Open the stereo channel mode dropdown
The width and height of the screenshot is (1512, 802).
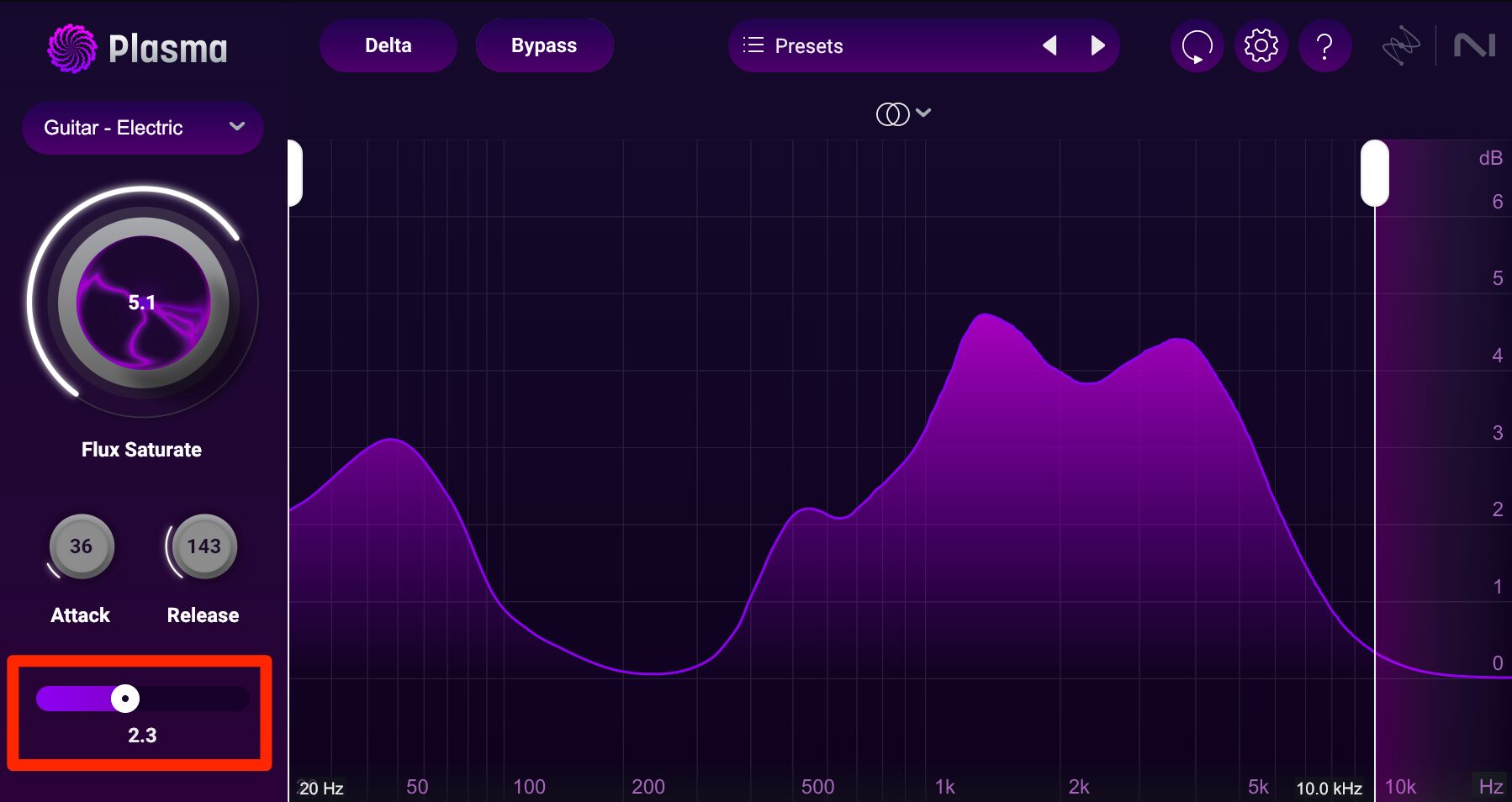pos(903,113)
